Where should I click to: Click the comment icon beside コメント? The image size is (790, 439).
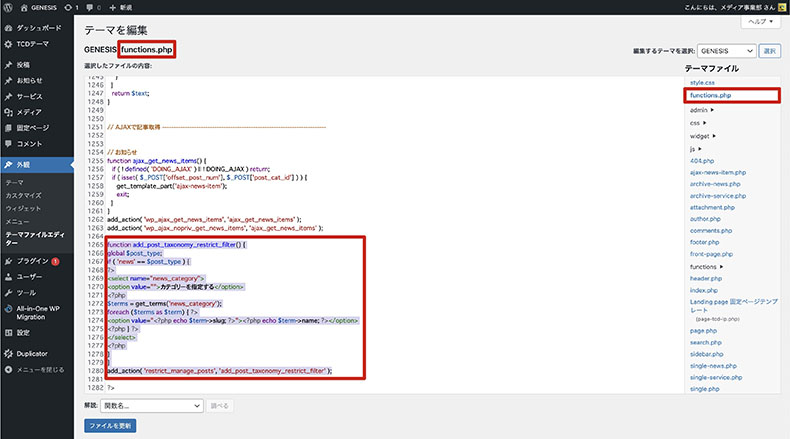click(8, 144)
